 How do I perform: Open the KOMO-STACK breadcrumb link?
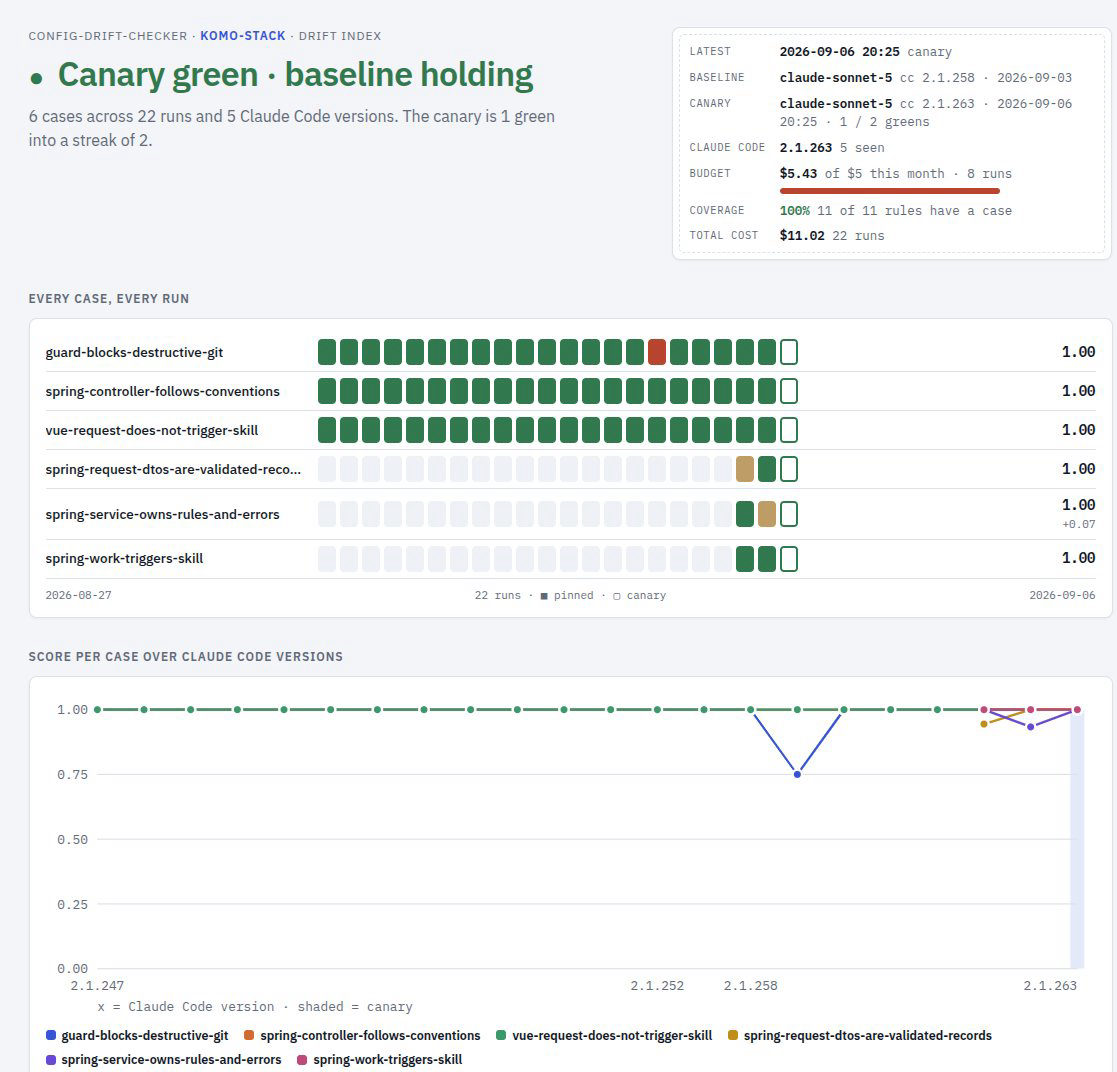pyautogui.click(x=242, y=36)
